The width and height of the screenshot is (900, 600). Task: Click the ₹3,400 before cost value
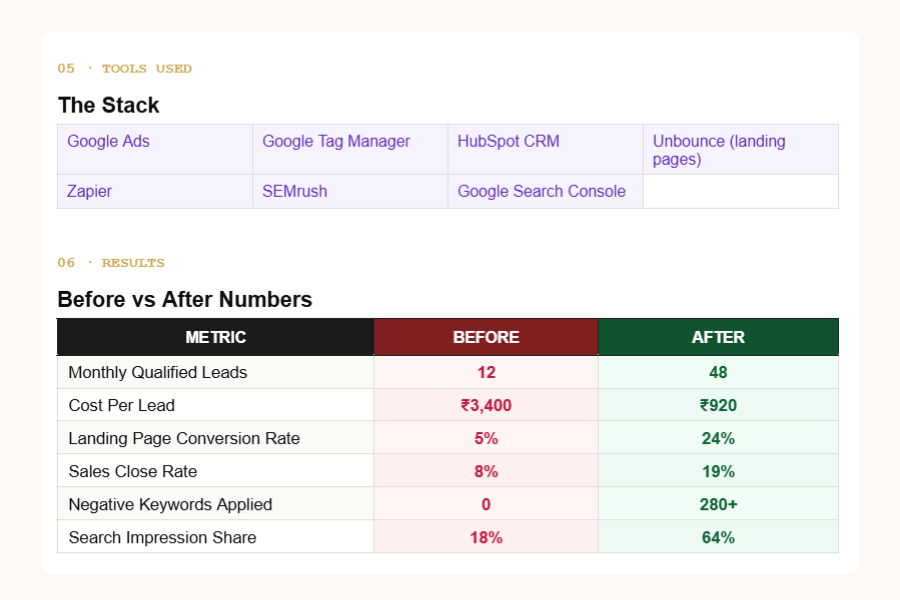pos(486,405)
